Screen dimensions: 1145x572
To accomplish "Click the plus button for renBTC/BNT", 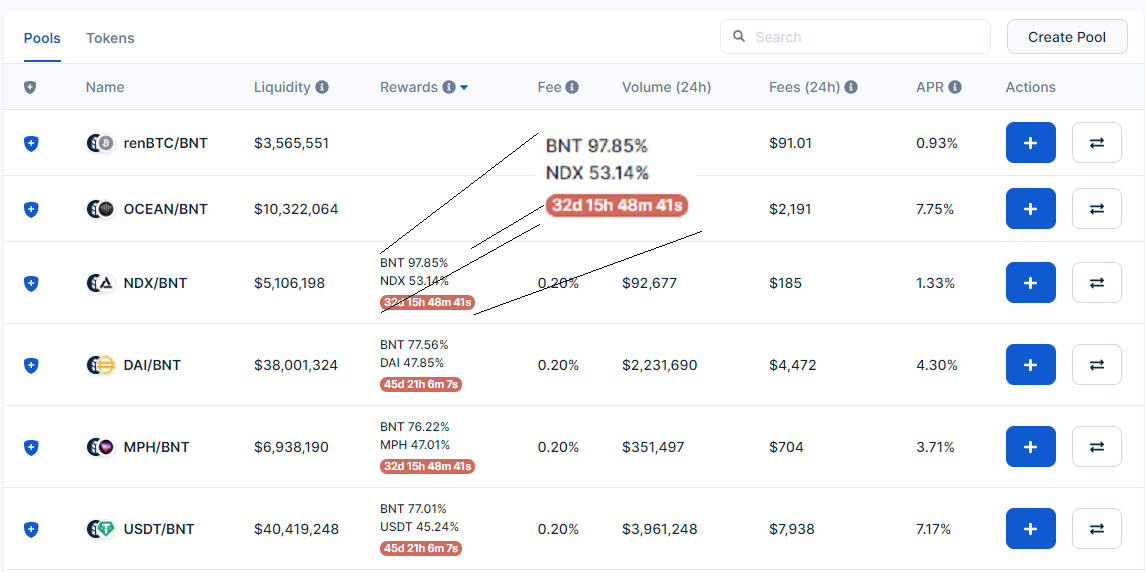I will coord(1030,143).
